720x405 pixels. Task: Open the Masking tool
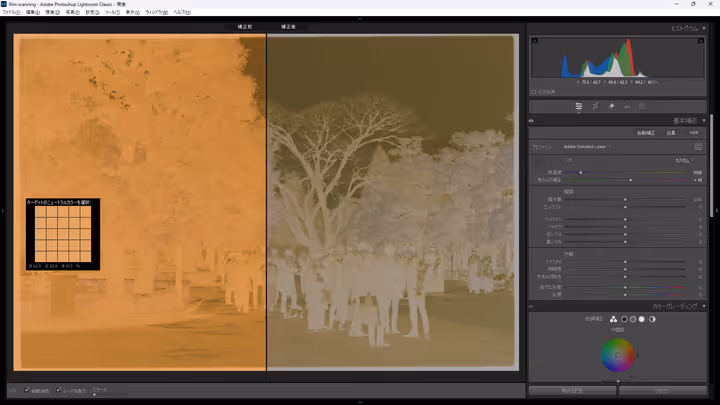tap(642, 105)
